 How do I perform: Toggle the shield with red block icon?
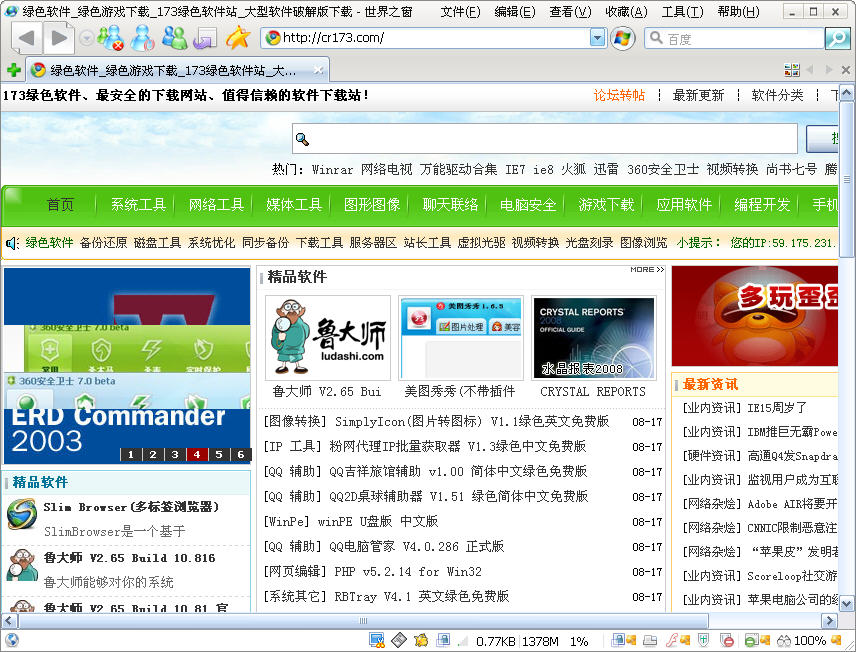pyautogui.click(x=727, y=640)
